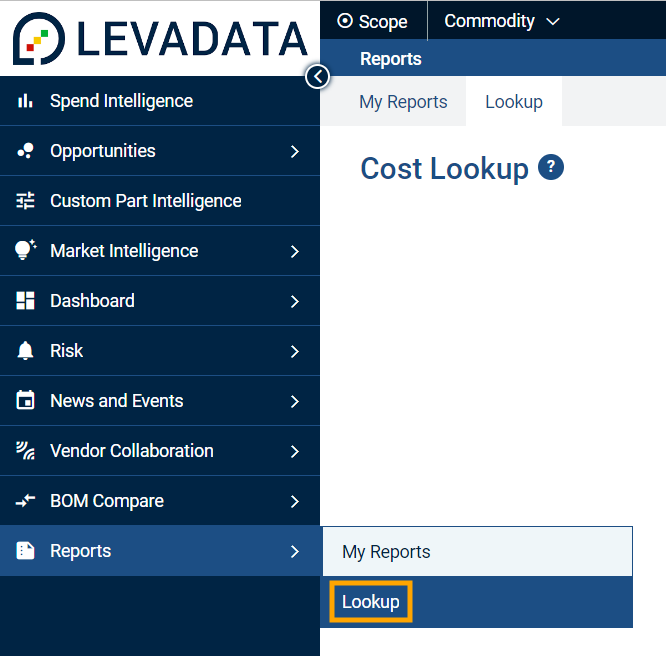This screenshot has height=656, width=666.
Task: Select Lookup in the Reports flyout menu
Action: point(371,602)
